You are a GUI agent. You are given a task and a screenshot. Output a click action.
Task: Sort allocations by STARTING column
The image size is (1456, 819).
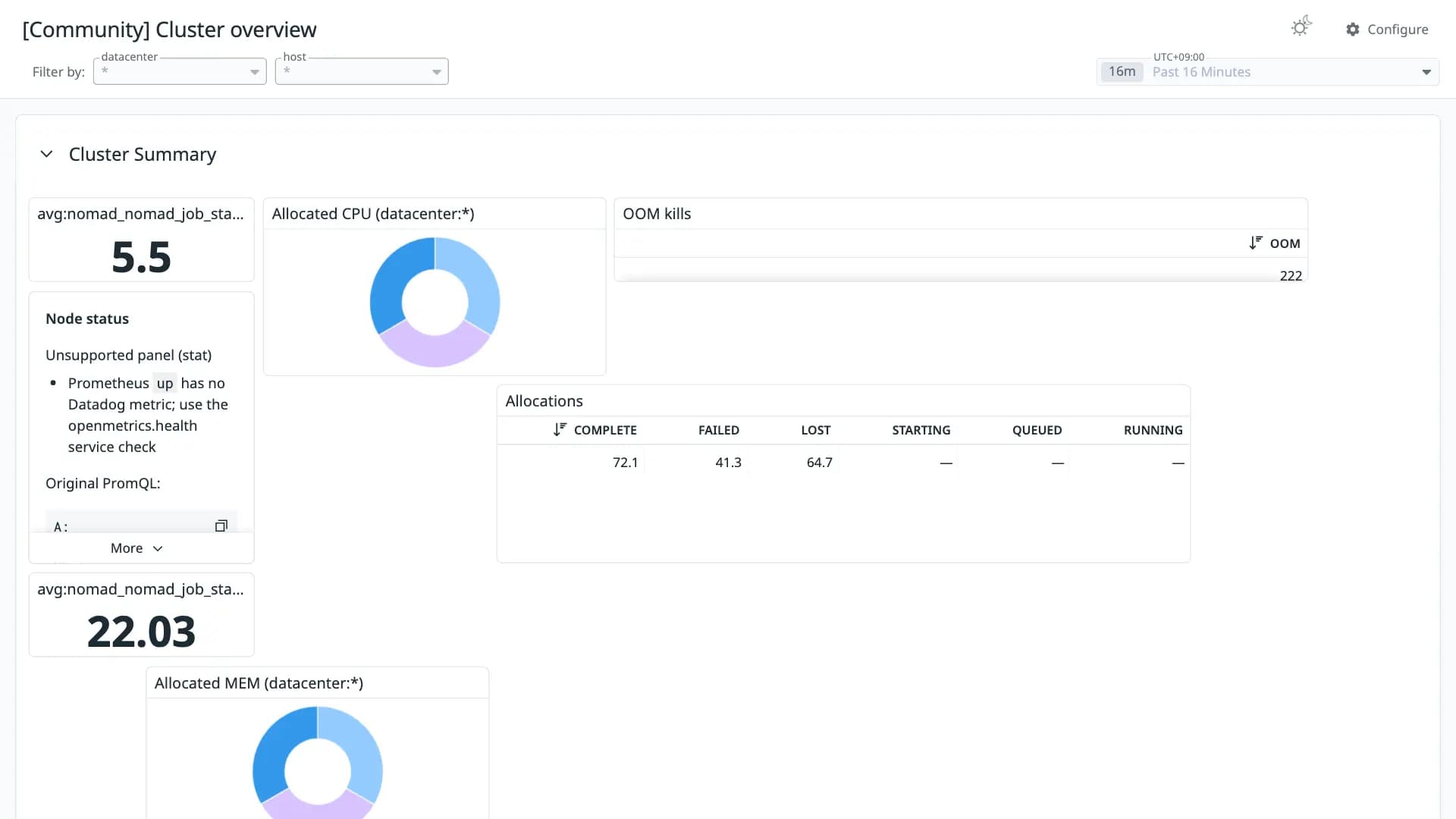(921, 430)
